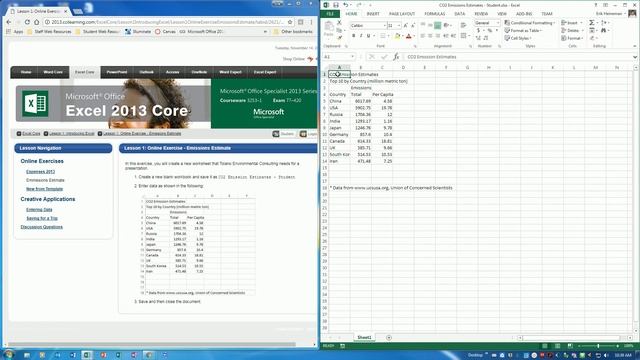Click the Chrome home icon

pos(37,22)
